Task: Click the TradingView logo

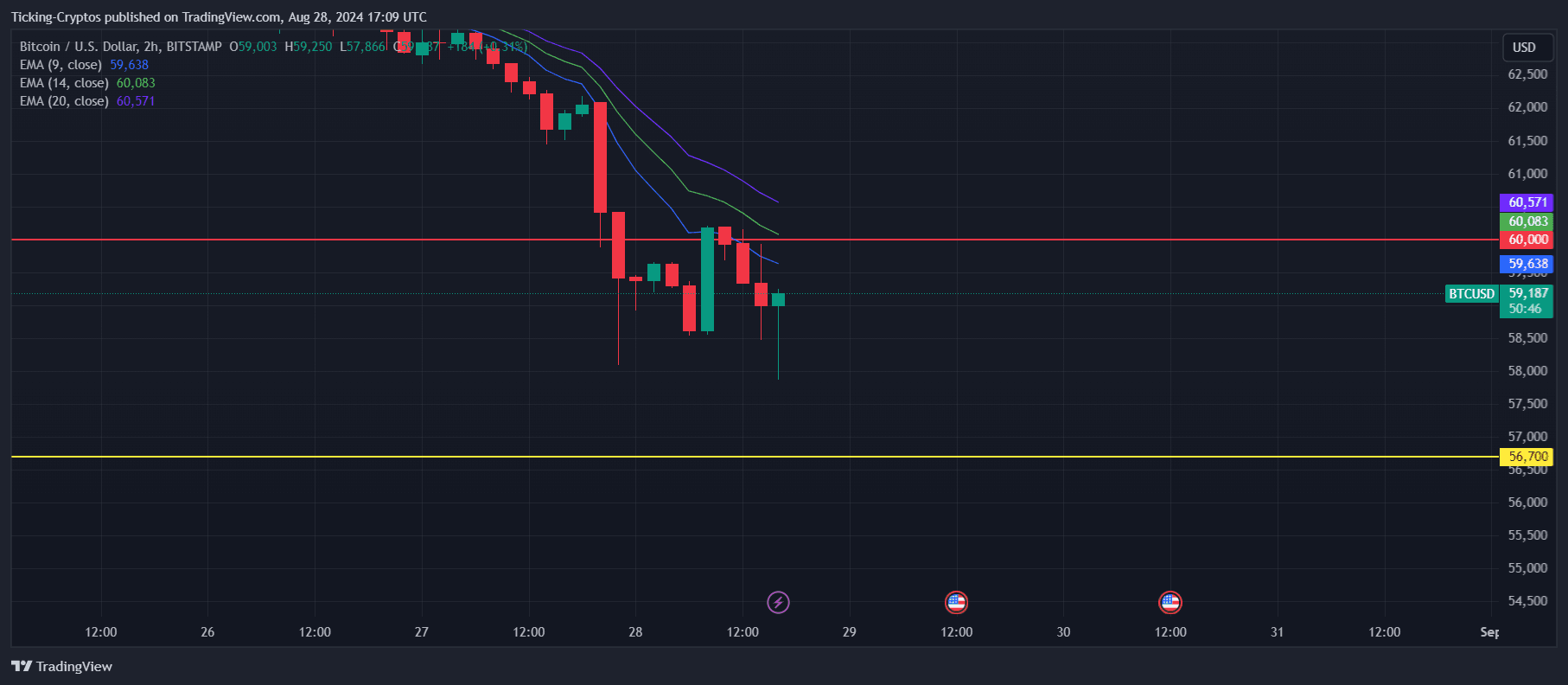Action: (61, 666)
